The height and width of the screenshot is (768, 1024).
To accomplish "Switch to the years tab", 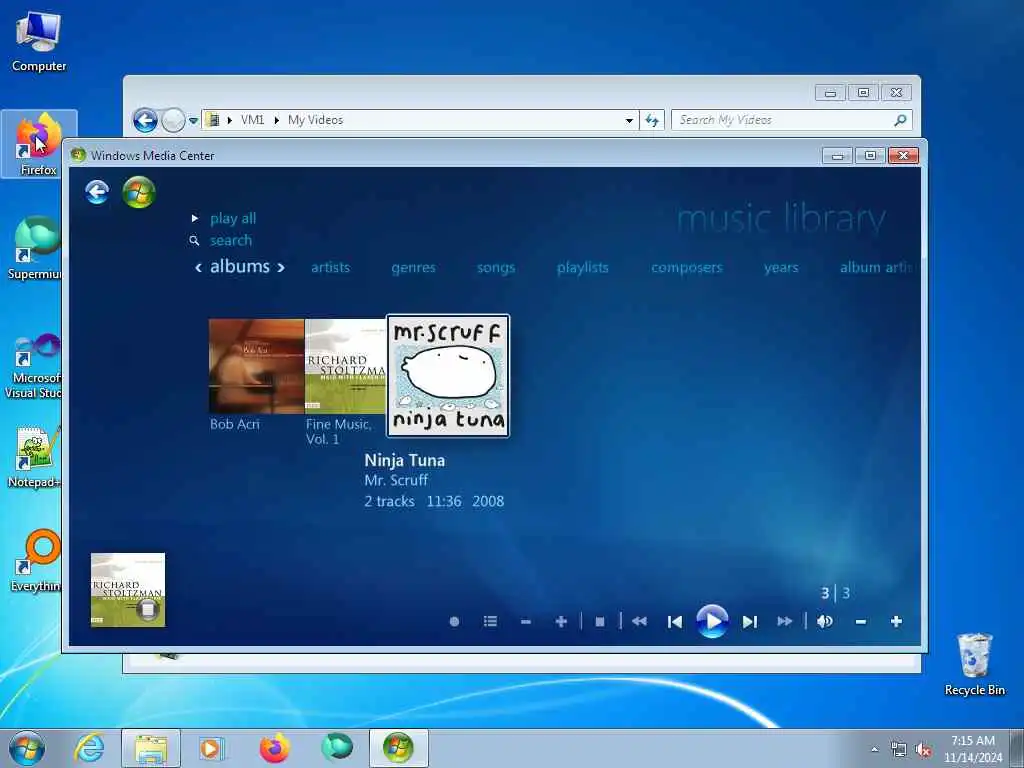I will tap(781, 267).
